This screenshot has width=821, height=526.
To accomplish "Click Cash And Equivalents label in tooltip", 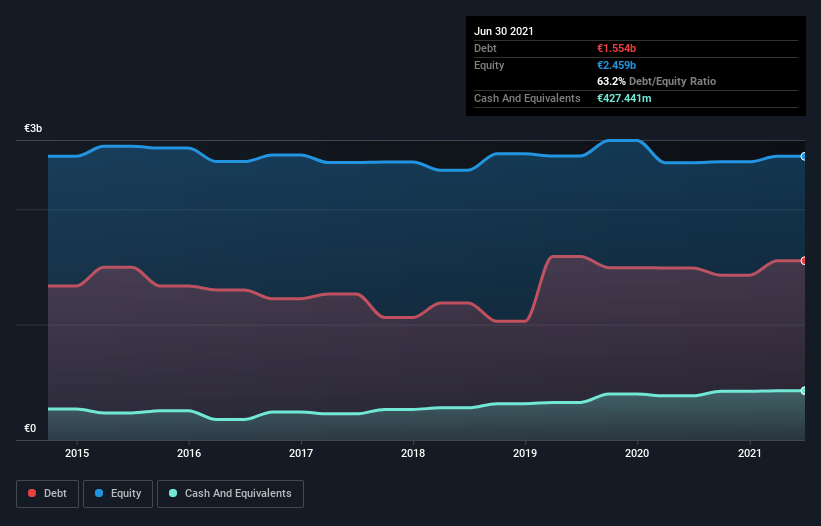I will 527,98.
